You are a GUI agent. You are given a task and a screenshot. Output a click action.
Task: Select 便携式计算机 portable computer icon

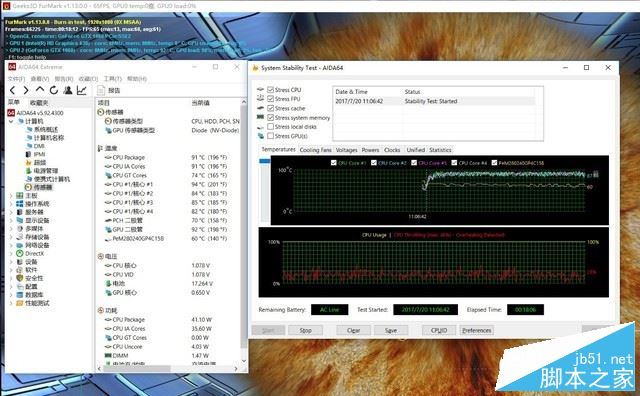coord(29,179)
